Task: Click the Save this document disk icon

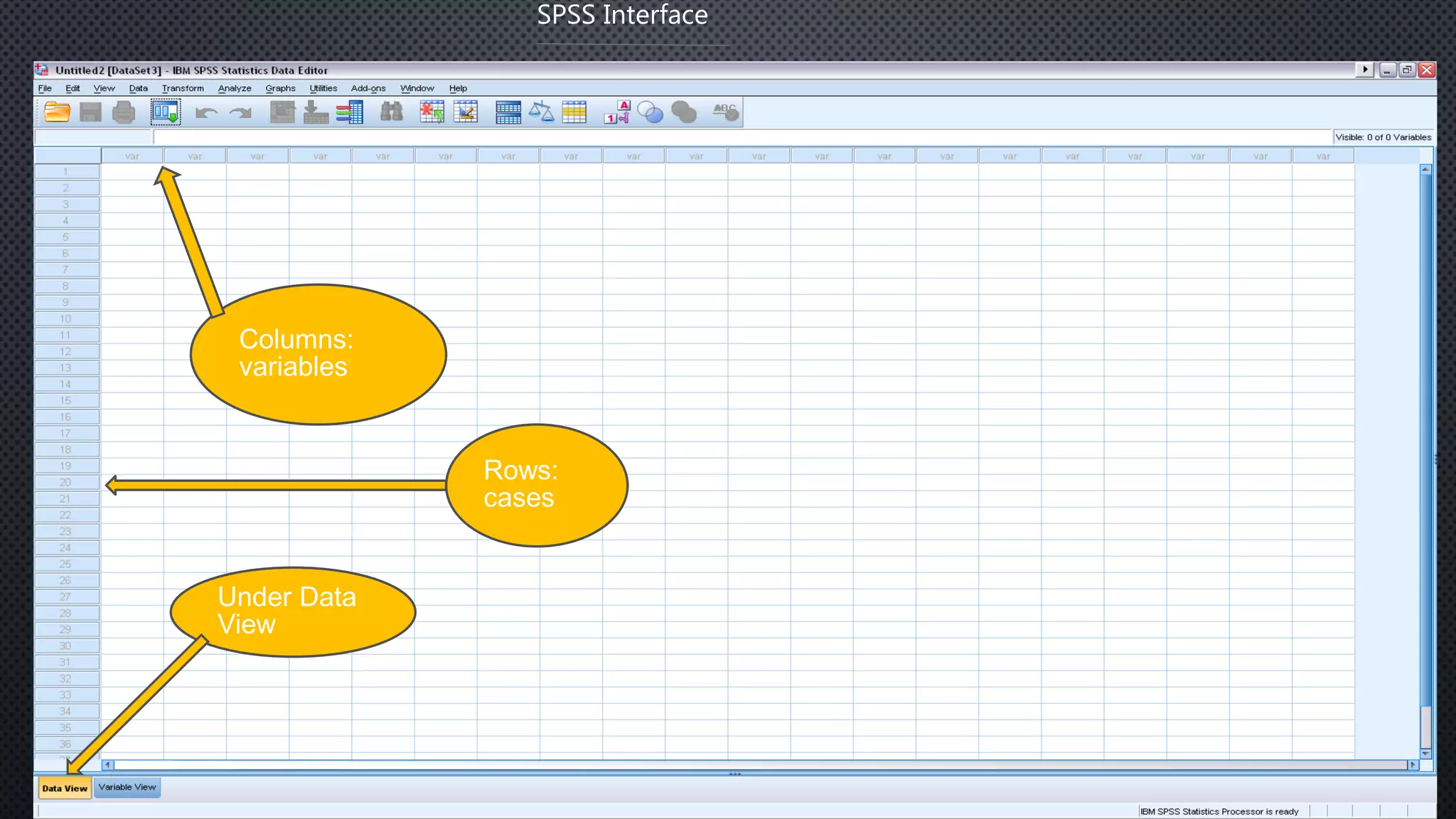Action: (90, 112)
